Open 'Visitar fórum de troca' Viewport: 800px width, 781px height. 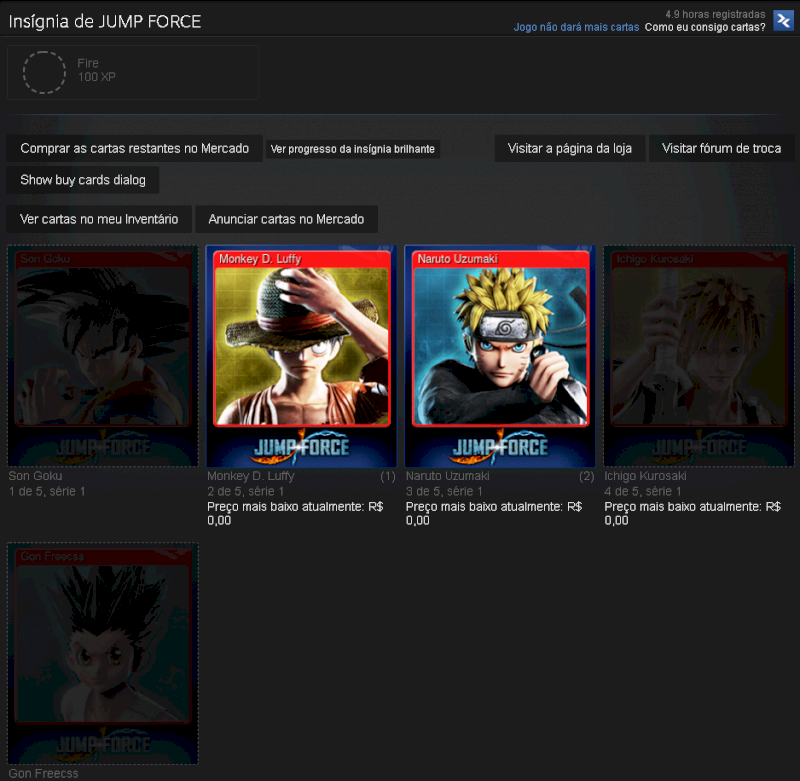pyautogui.click(x=721, y=149)
